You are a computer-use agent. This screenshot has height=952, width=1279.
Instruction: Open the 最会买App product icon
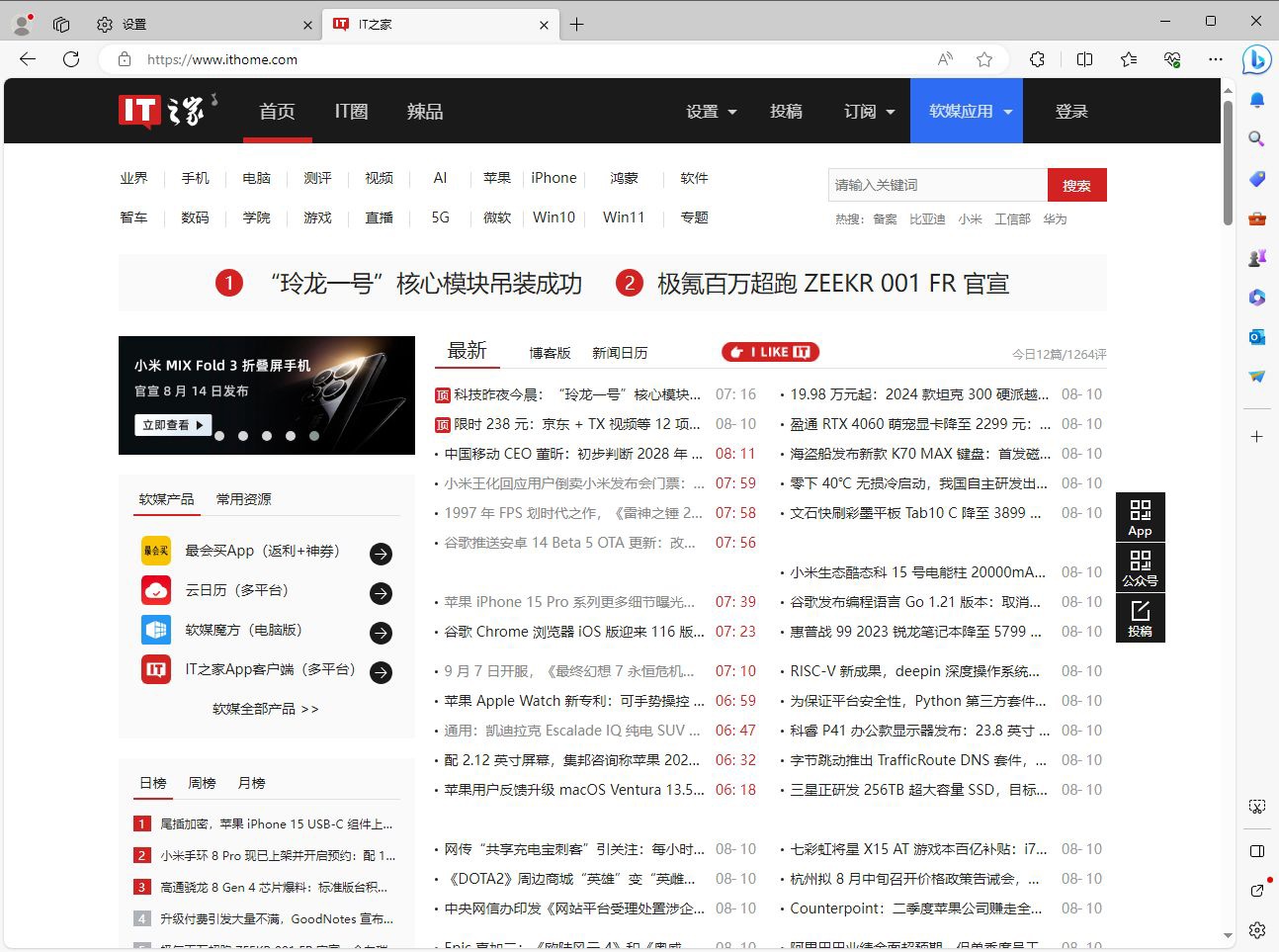pyautogui.click(x=155, y=551)
